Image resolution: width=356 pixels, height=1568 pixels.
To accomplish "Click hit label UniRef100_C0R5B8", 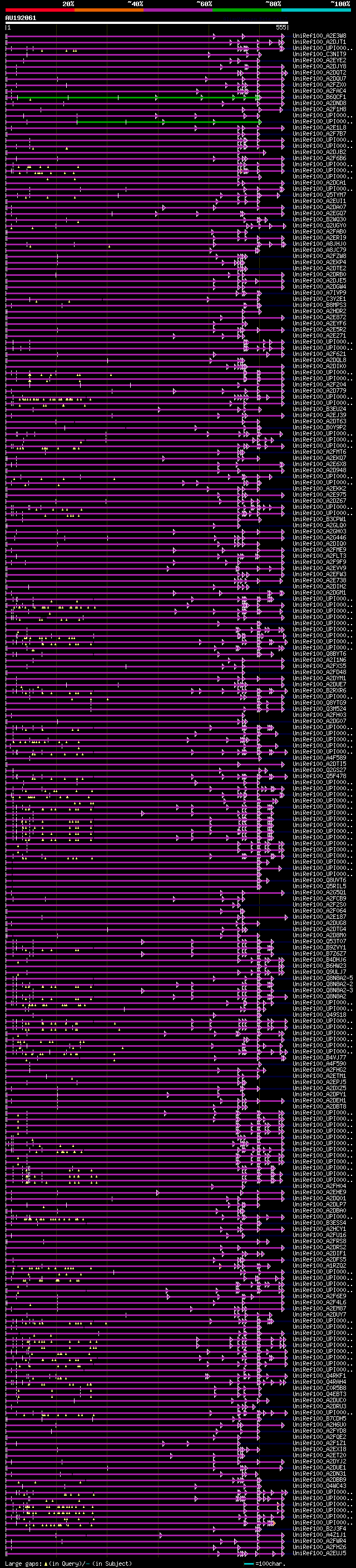I will [319, 1387].
